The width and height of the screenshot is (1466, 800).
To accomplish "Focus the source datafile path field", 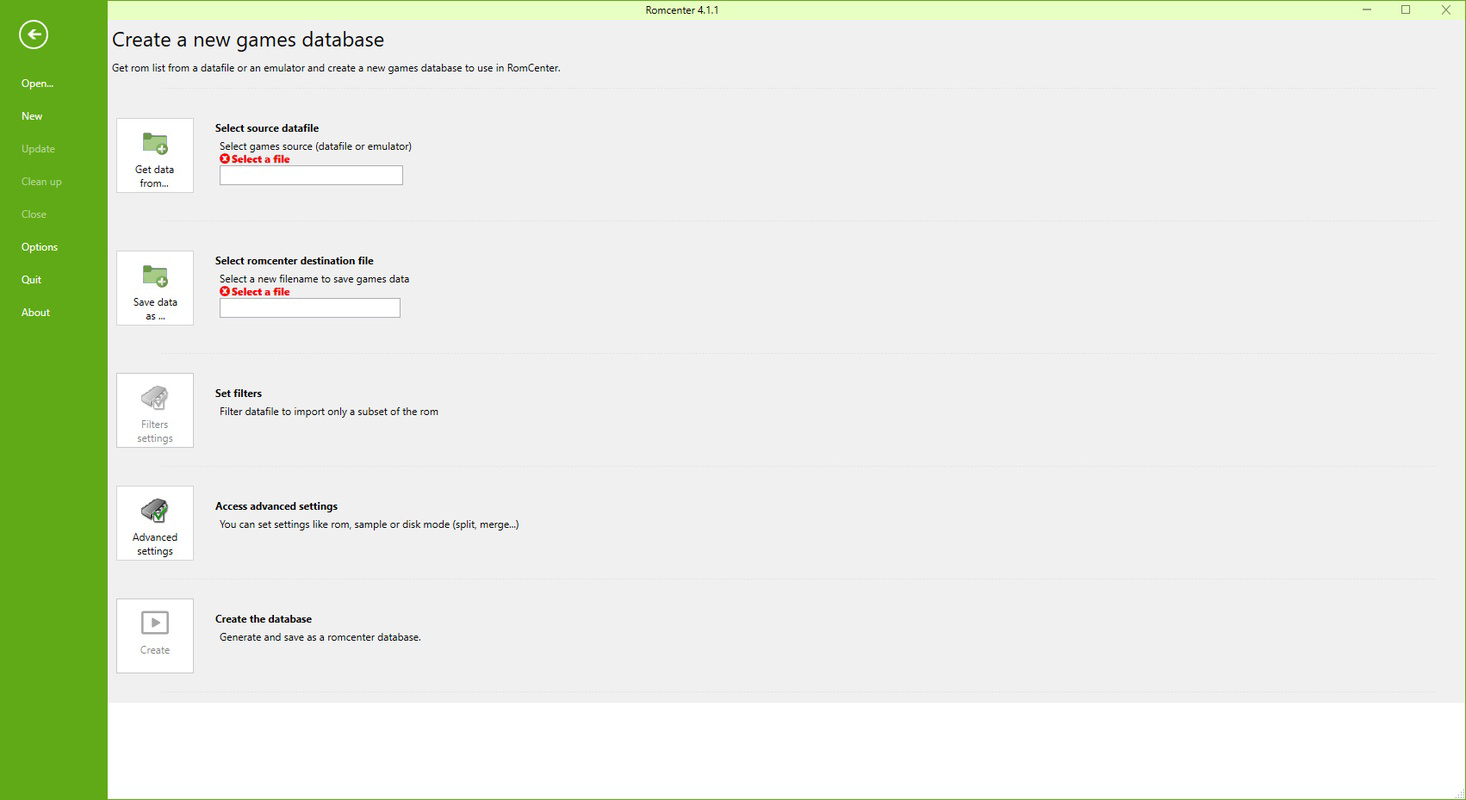I will click(311, 176).
